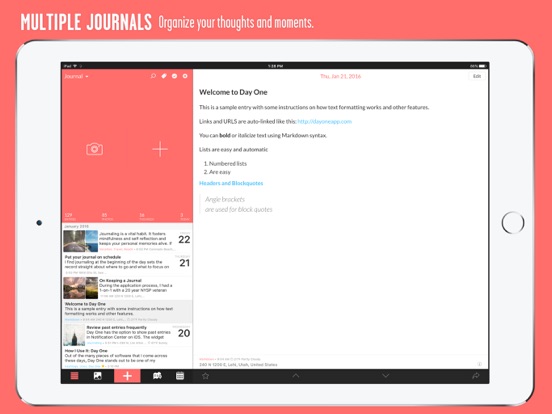Switch to timeline list tab
Screen dimensions: 552x414
[x=74, y=376]
